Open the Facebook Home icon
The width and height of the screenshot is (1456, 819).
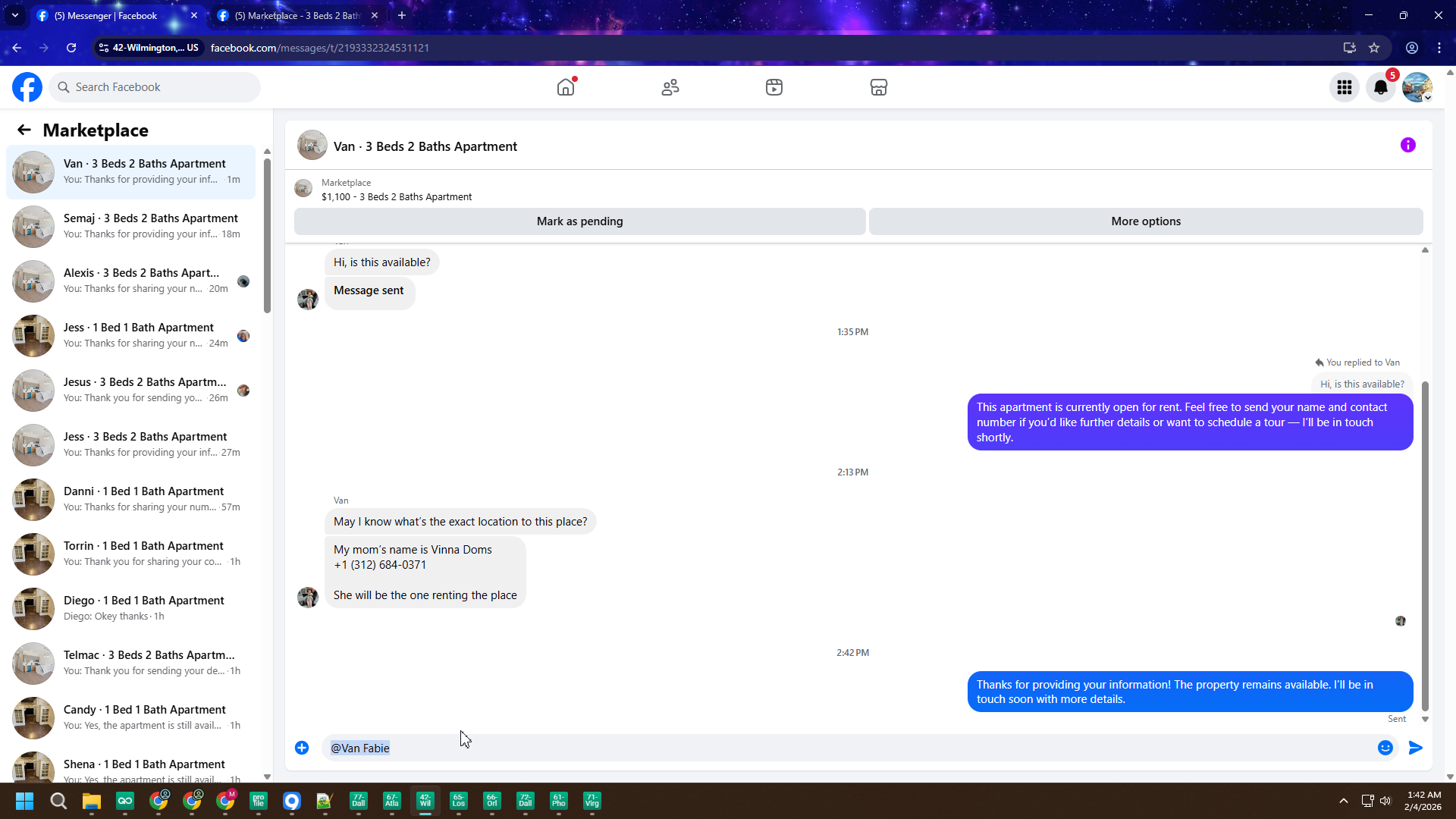coord(566,87)
